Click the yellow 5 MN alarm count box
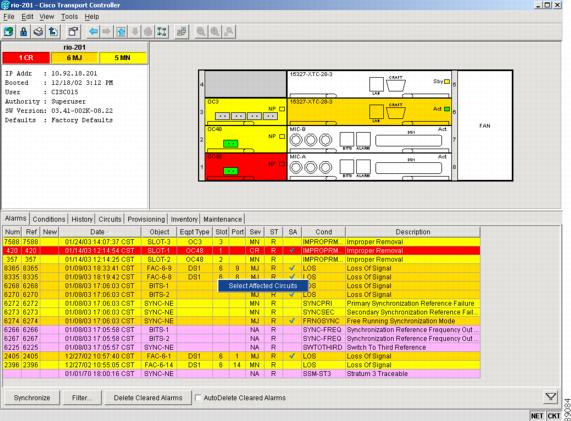571x421 pixels. 123,58
